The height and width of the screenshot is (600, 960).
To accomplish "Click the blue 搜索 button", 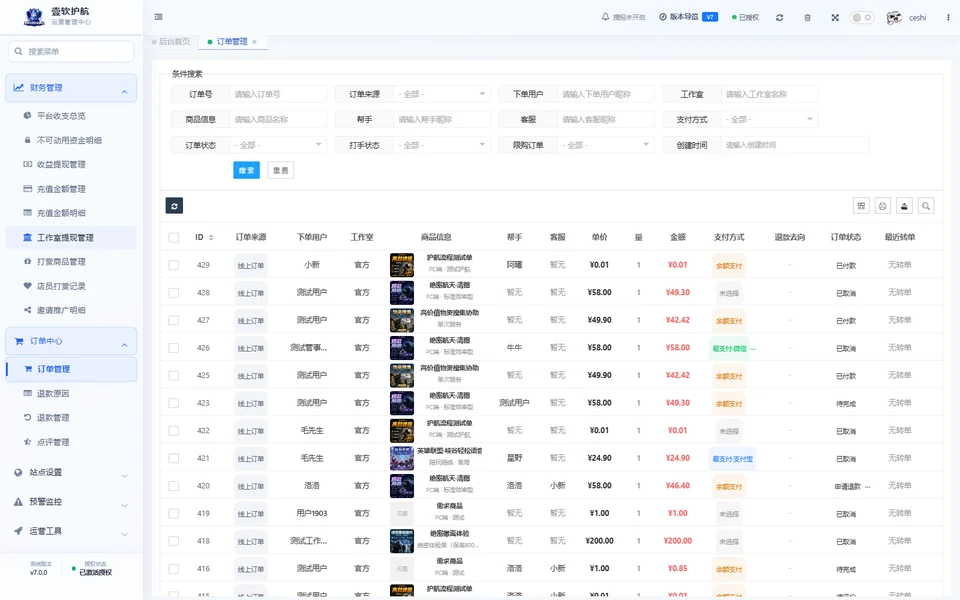I will (x=246, y=170).
